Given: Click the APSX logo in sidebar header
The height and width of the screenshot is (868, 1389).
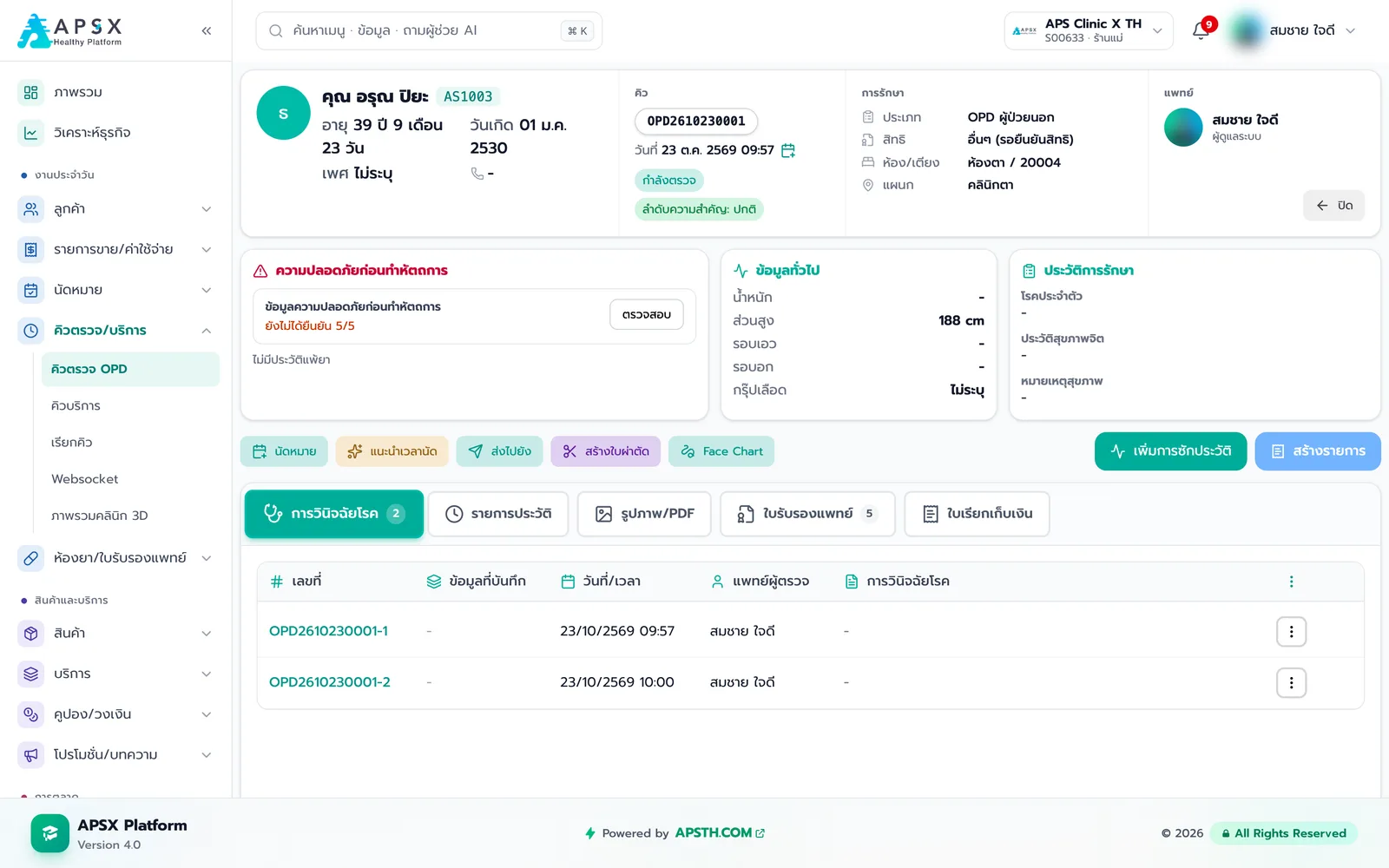Looking at the screenshot, I should (x=70, y=30).
